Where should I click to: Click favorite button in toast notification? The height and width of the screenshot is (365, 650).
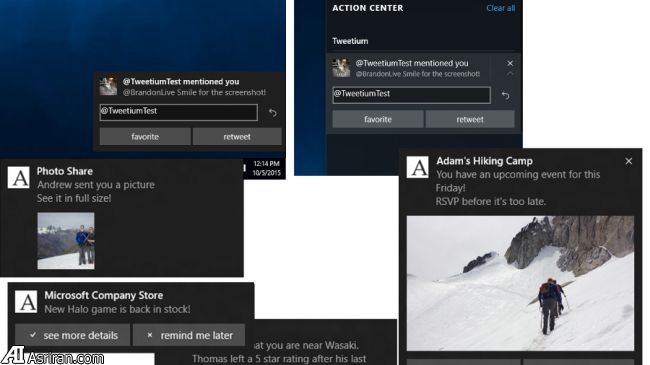(145, 136)
